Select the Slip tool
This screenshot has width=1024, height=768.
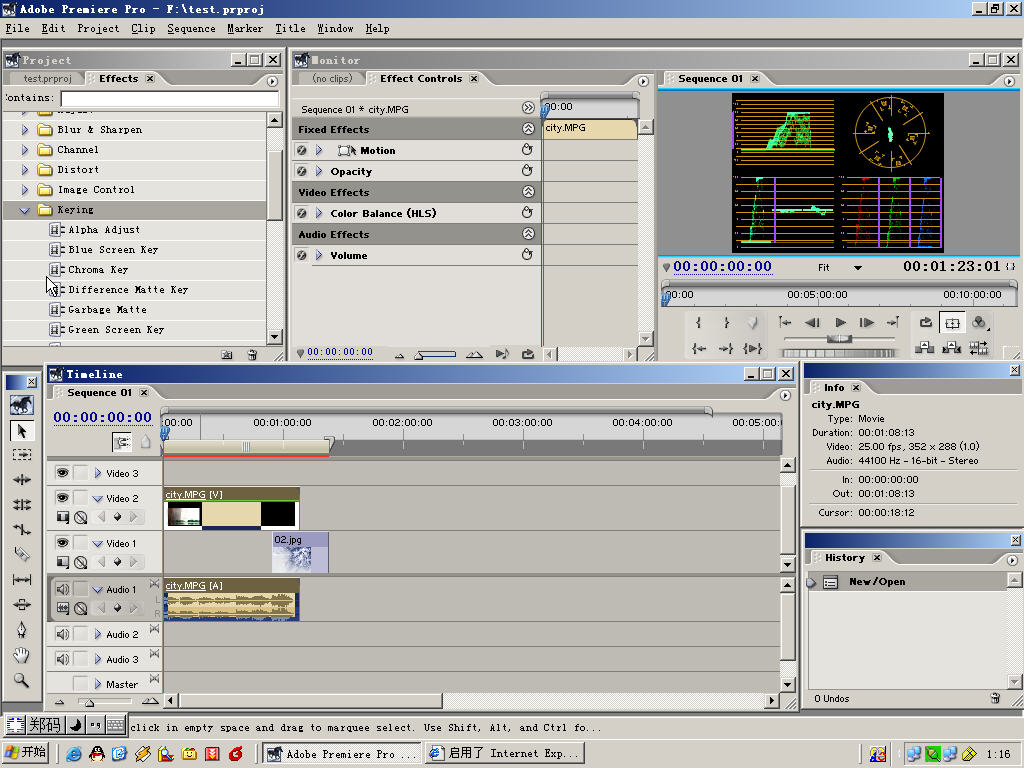pos(22,579)
